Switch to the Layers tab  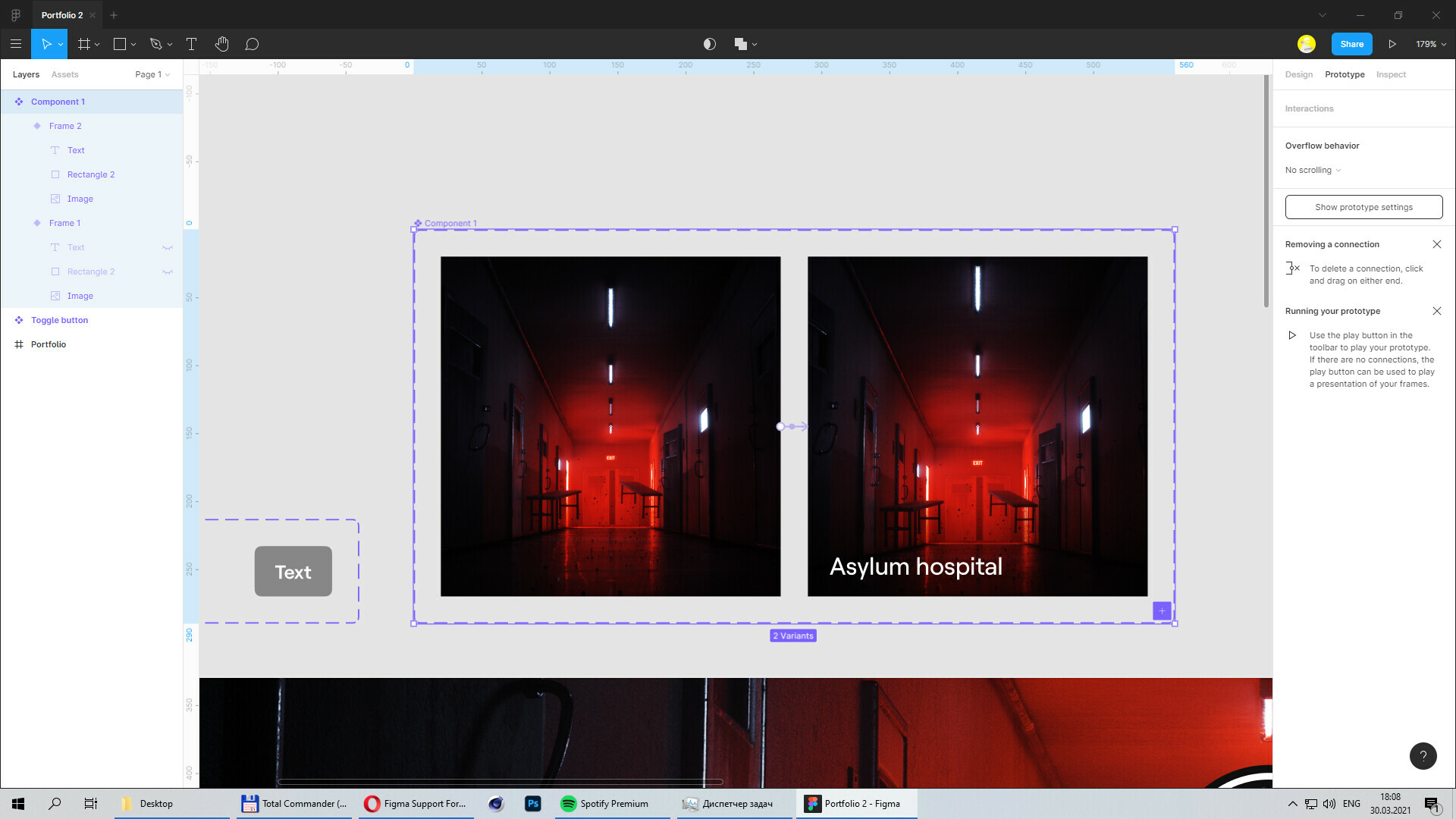click(26, 74)
